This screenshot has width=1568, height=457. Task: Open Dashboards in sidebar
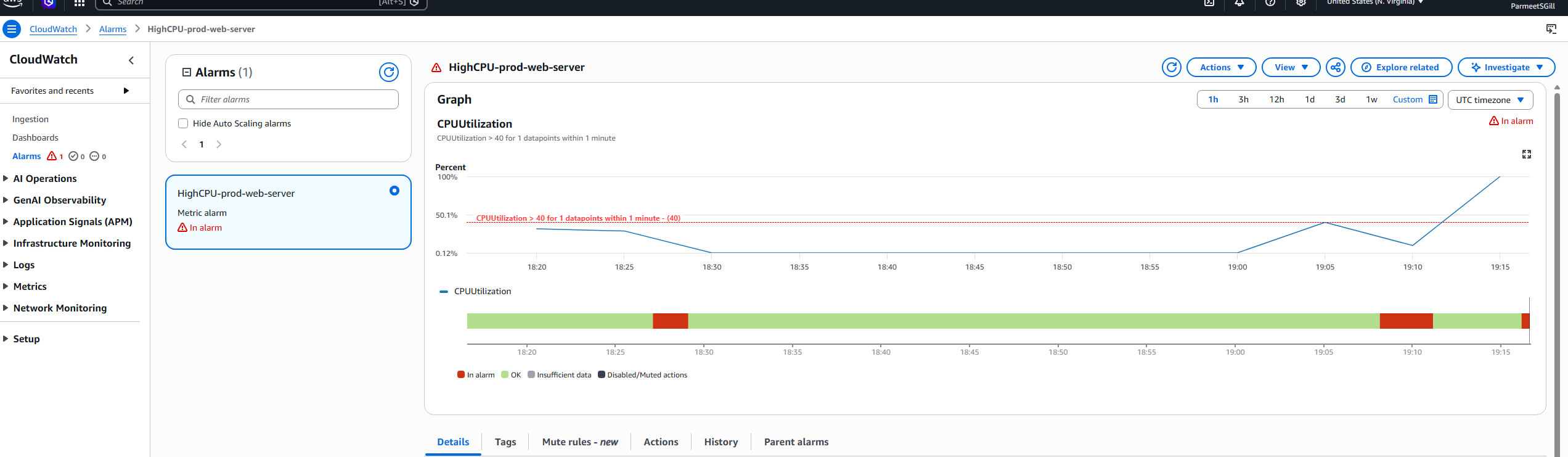[x=35, y=138]
